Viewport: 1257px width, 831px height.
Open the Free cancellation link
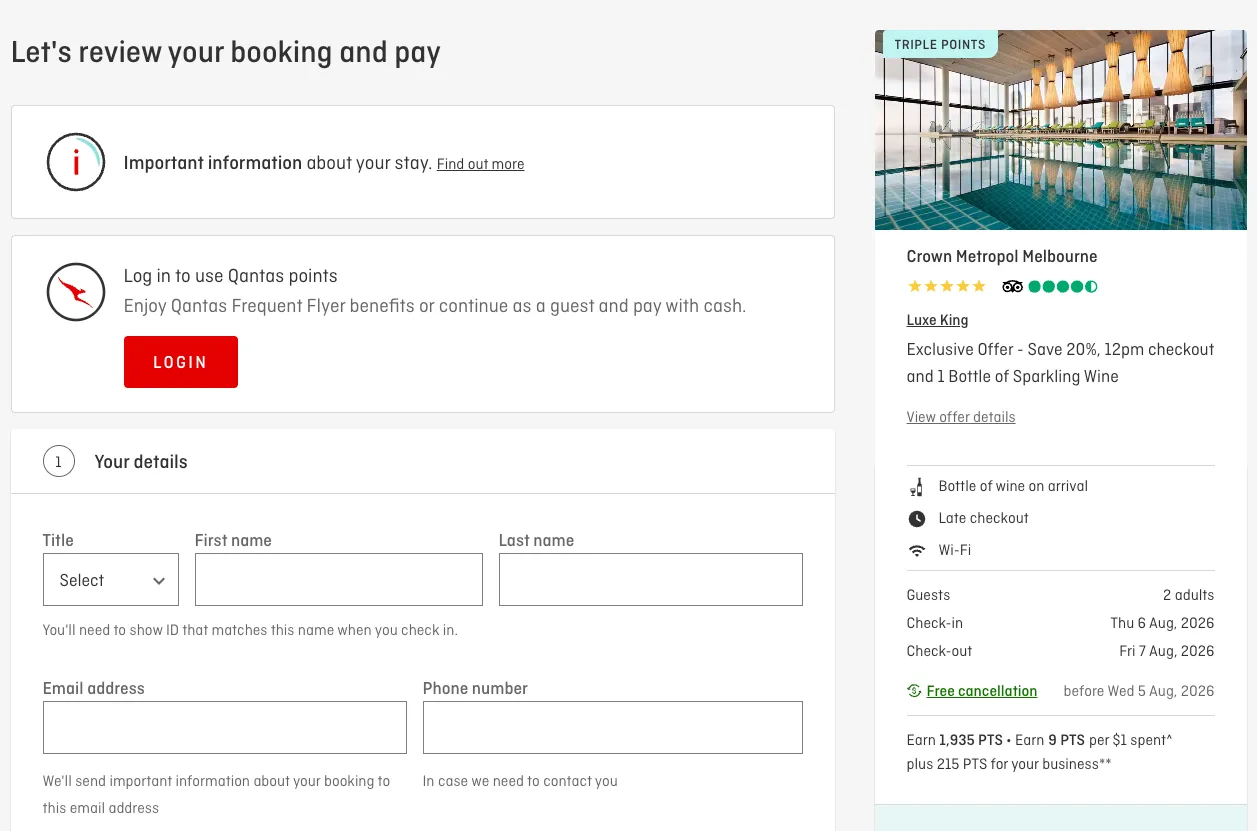pos(982,691)
